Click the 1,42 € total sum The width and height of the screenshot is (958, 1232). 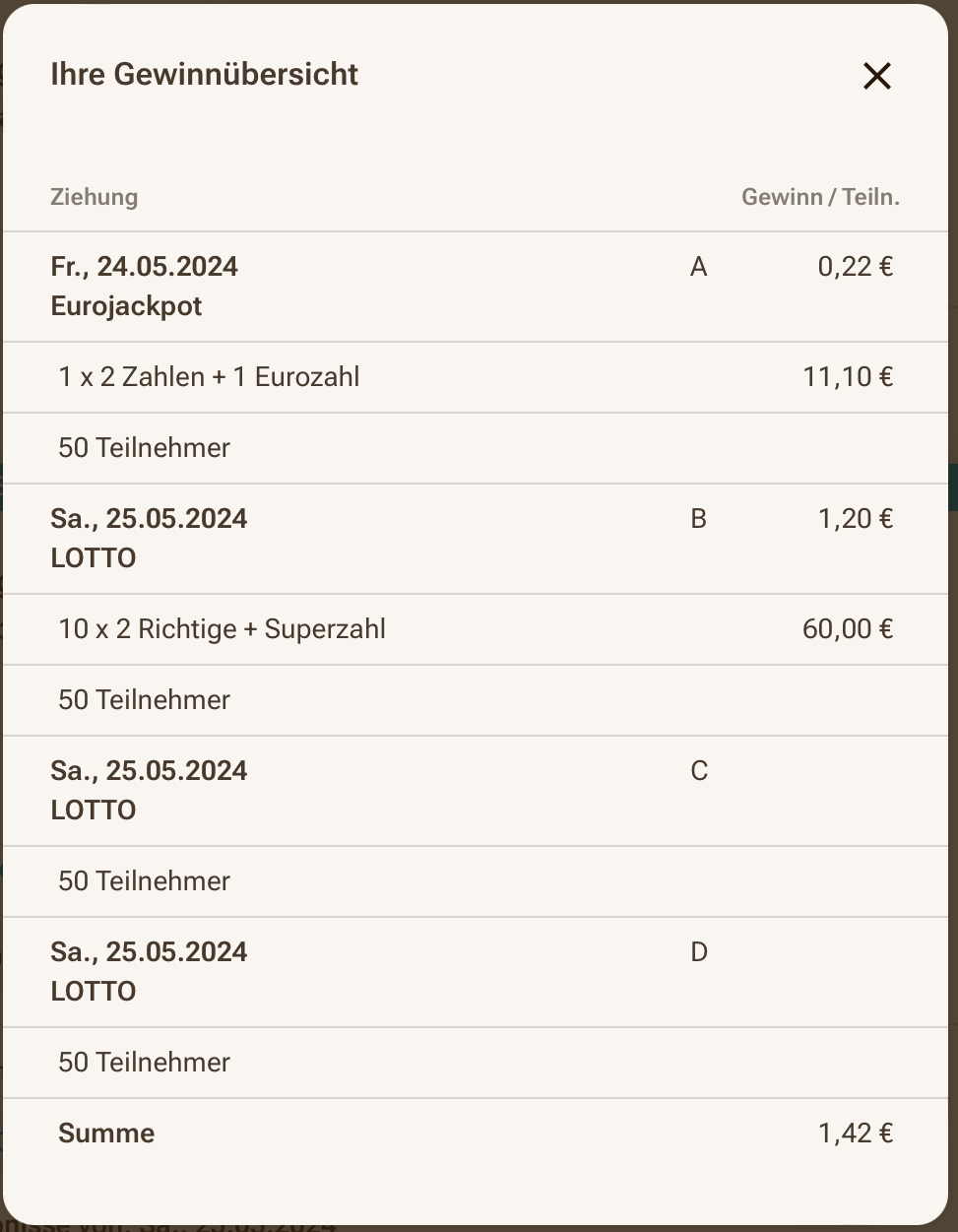click(x=855, y=1134)
